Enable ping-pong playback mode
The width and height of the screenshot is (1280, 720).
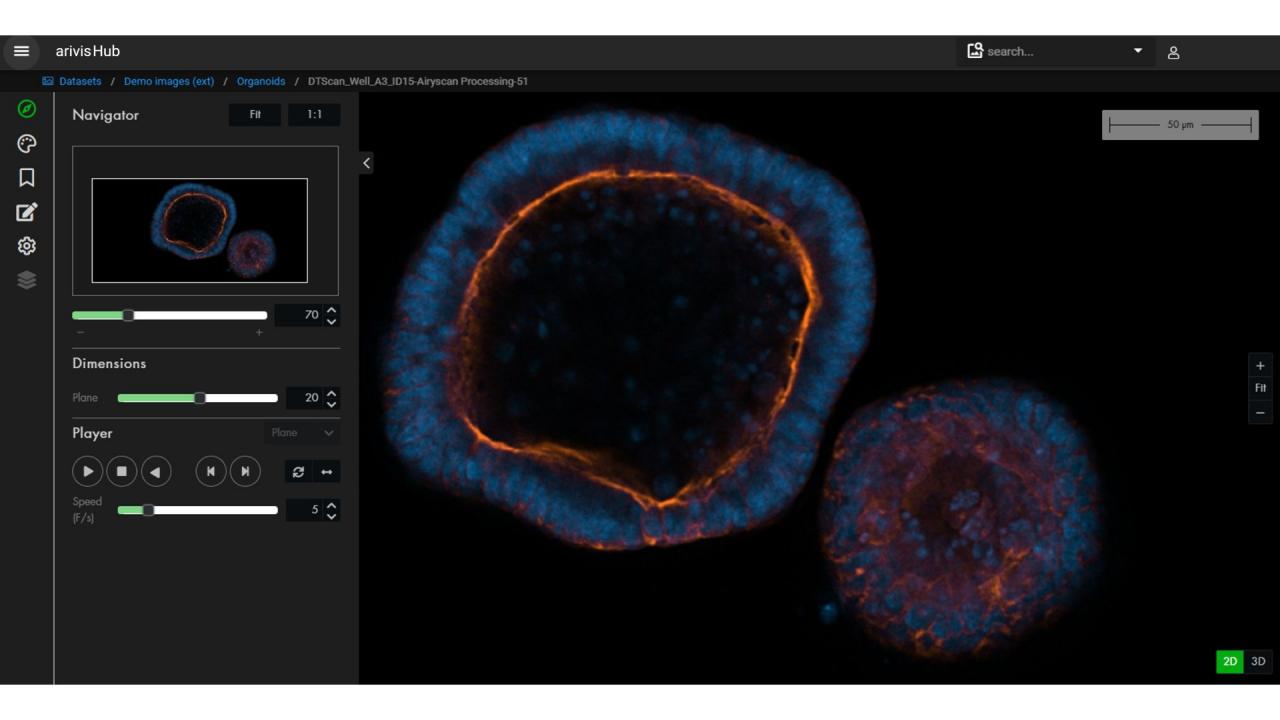point(327,471)
